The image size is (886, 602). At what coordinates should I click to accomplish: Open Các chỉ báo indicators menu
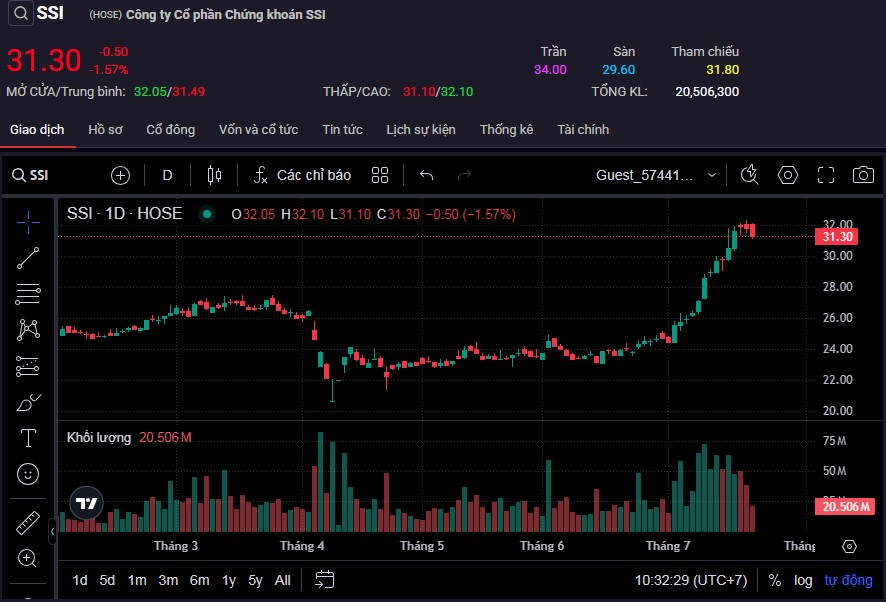tap(302, 175)
